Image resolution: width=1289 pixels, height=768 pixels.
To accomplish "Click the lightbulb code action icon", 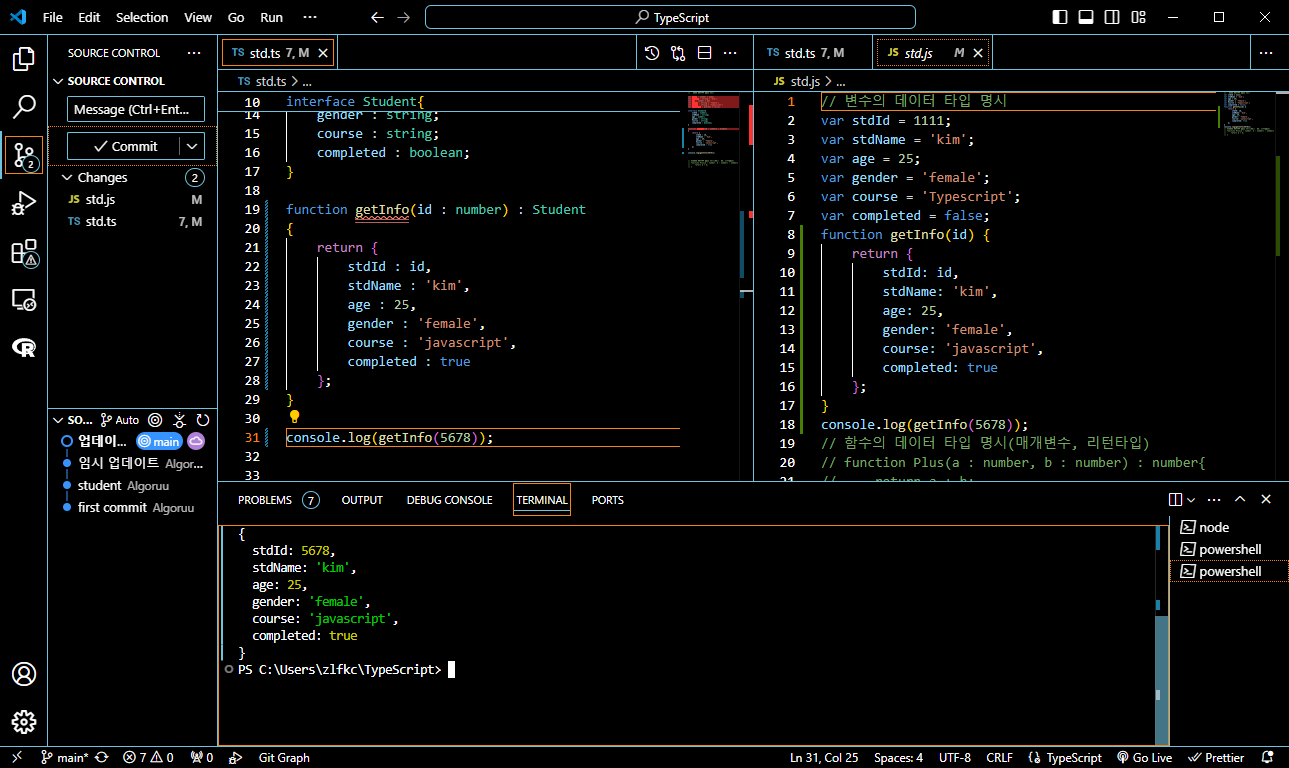I will pos(295,417).
